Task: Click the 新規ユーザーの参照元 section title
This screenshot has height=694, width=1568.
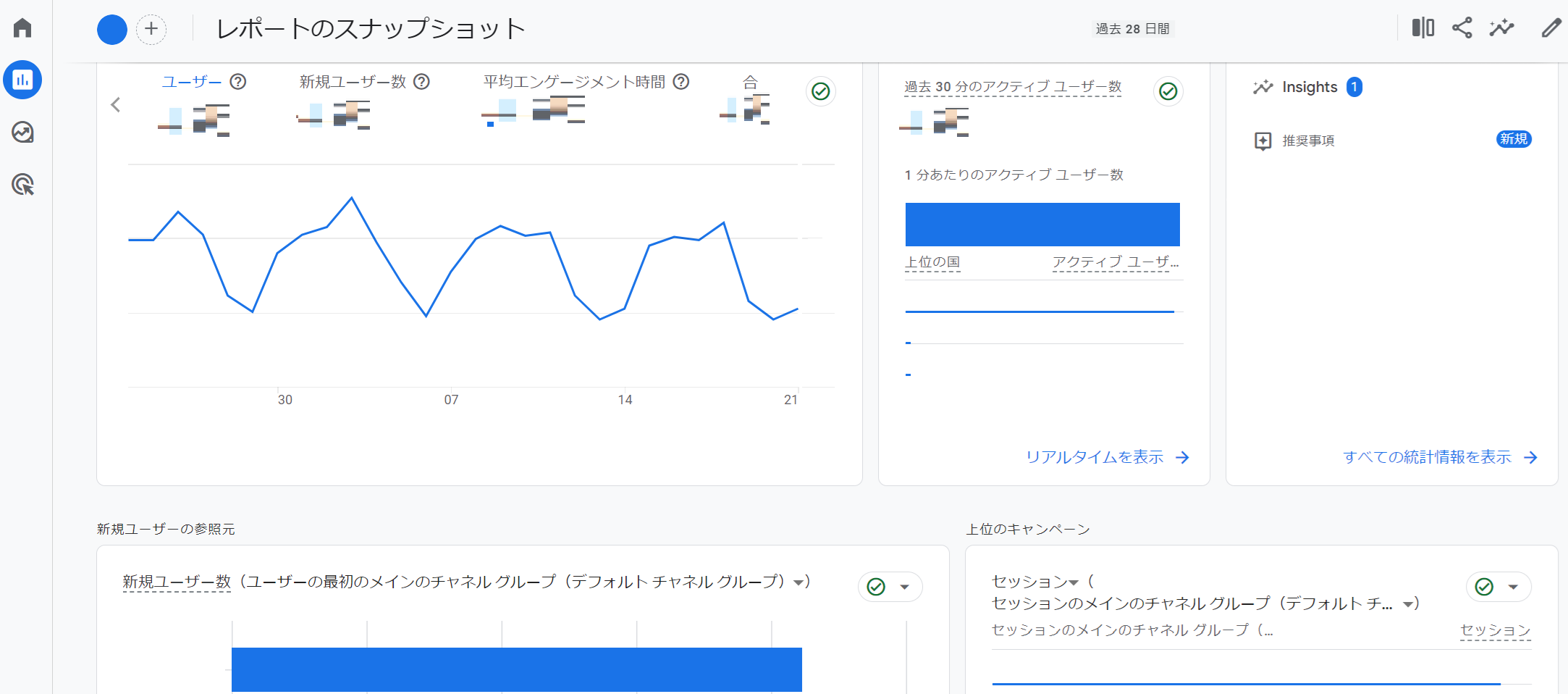Action: pos(166,530)
